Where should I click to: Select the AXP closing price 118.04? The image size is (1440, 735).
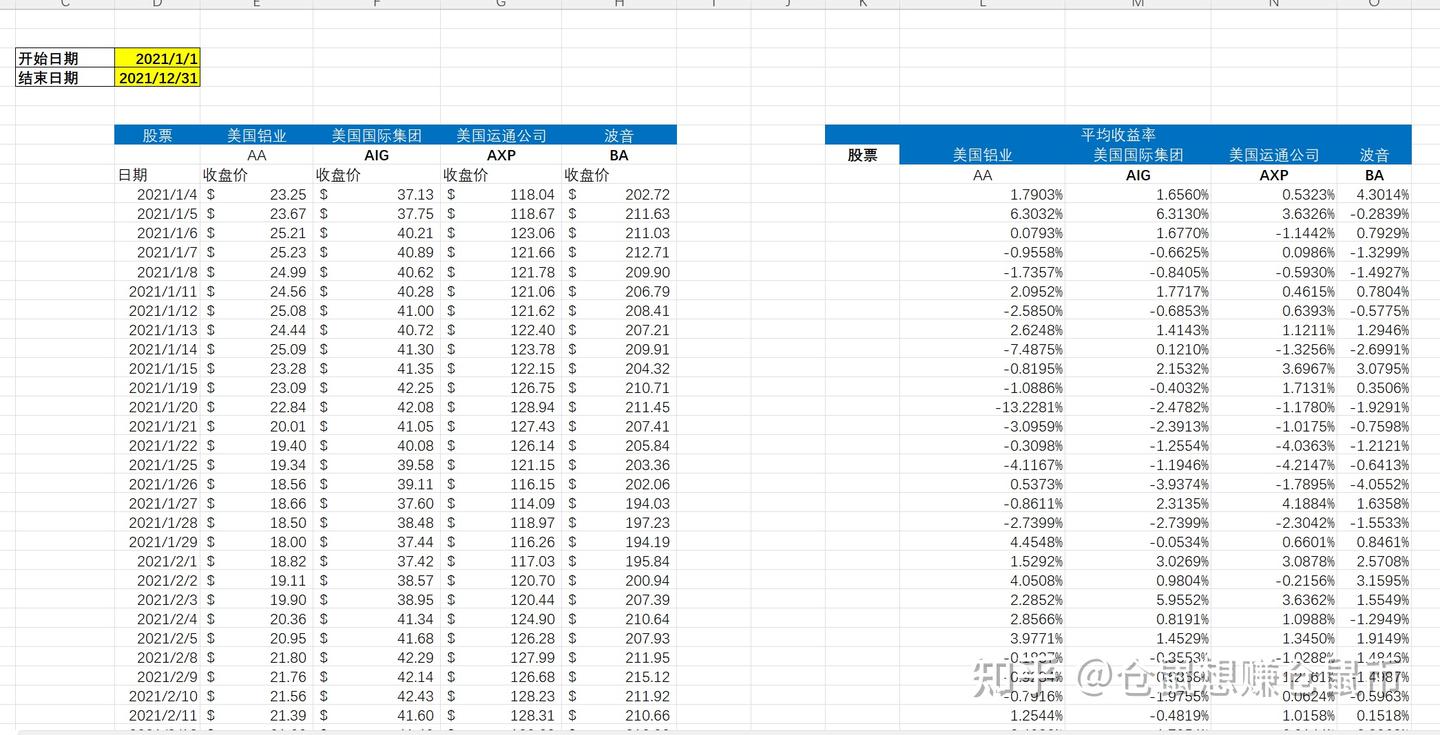pyautogui.click(x=501, y=194)
